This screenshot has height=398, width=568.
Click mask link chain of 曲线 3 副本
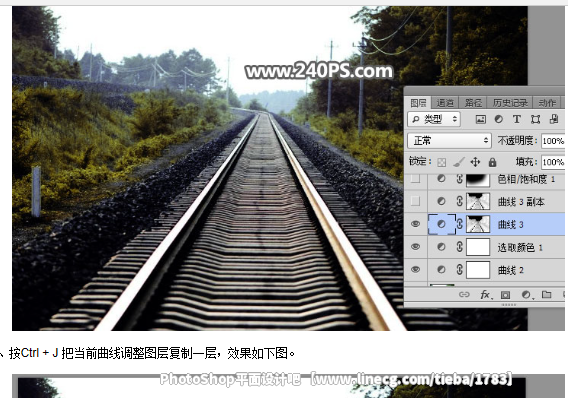[x=459, y=201]
